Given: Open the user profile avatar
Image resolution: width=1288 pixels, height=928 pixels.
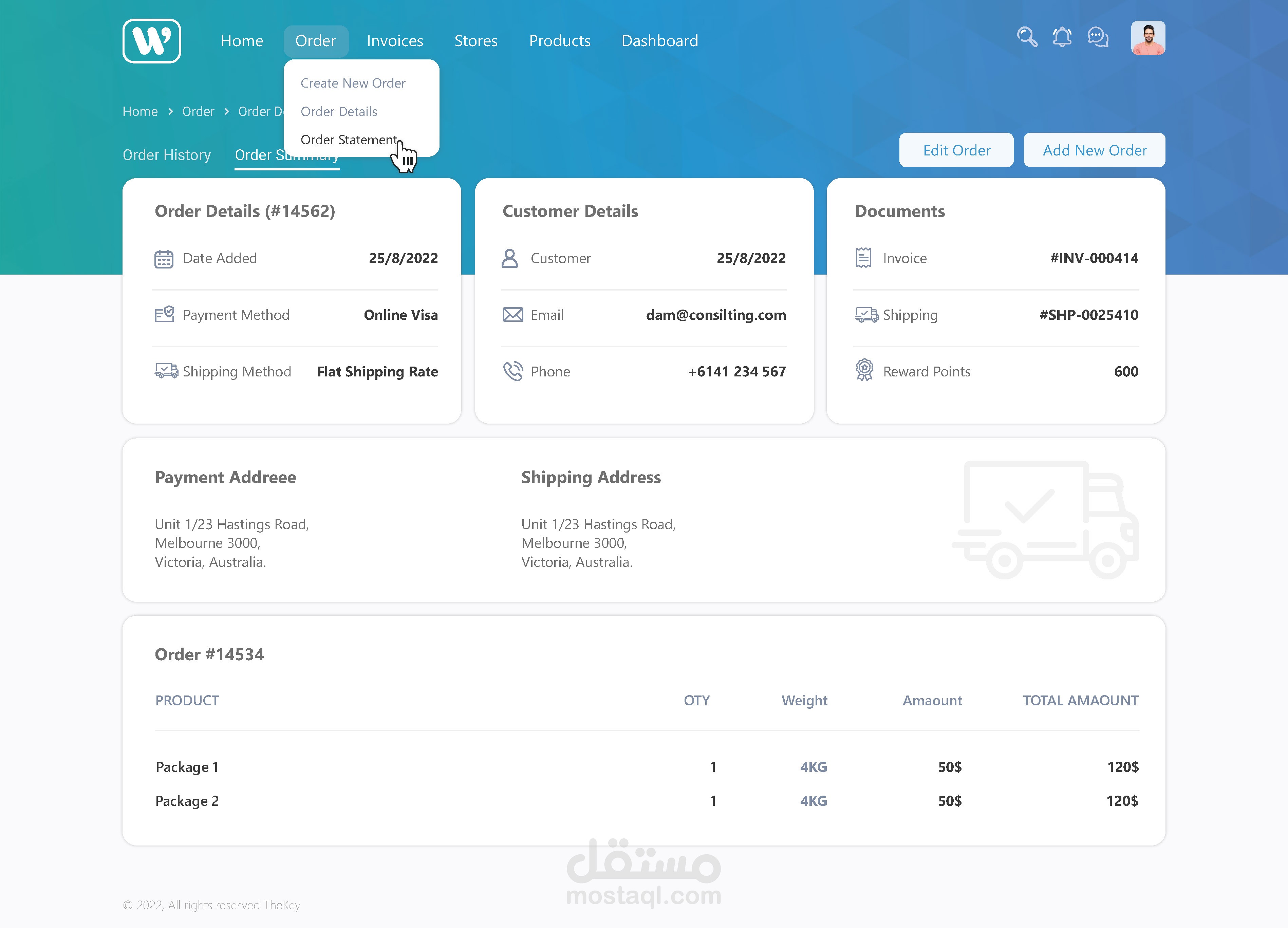Looking at the screenshot, I should coord(1148,38).
